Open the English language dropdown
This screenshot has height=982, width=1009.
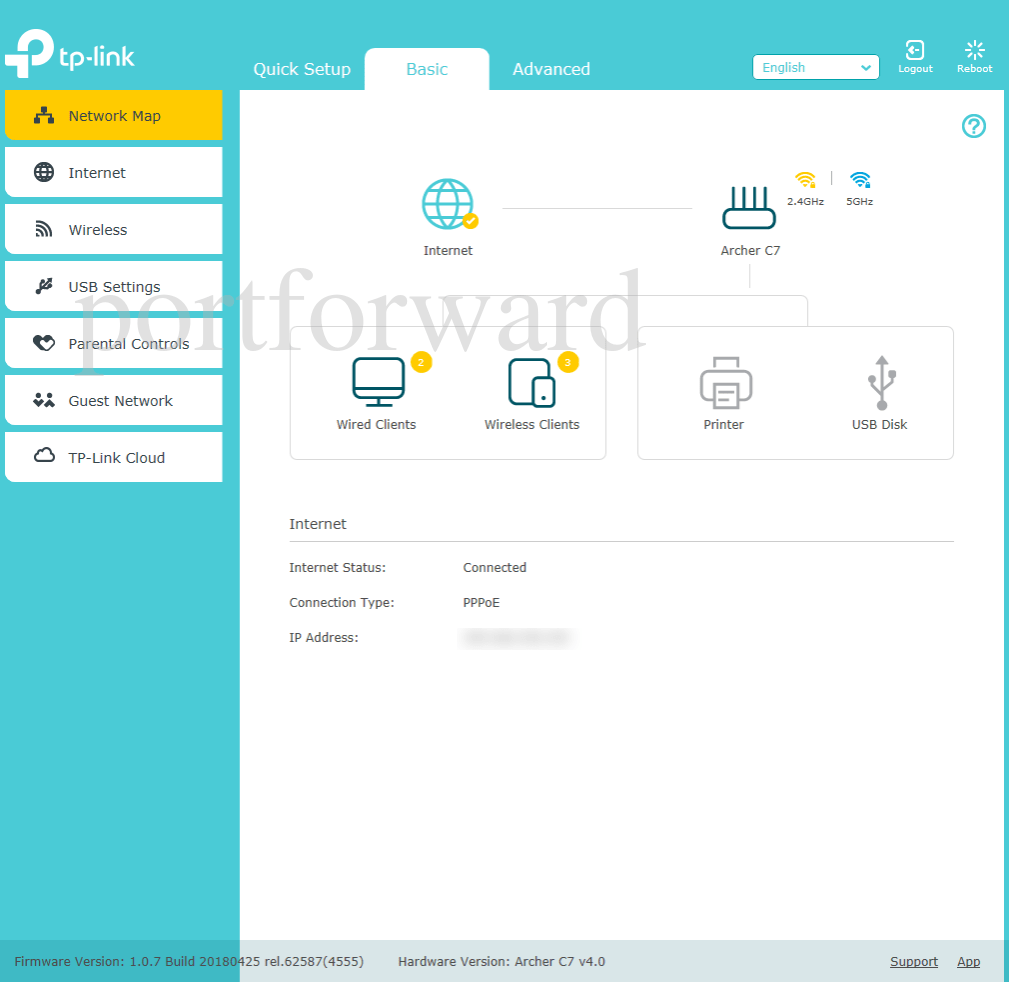pyautogui.click(x=815, y=67)
